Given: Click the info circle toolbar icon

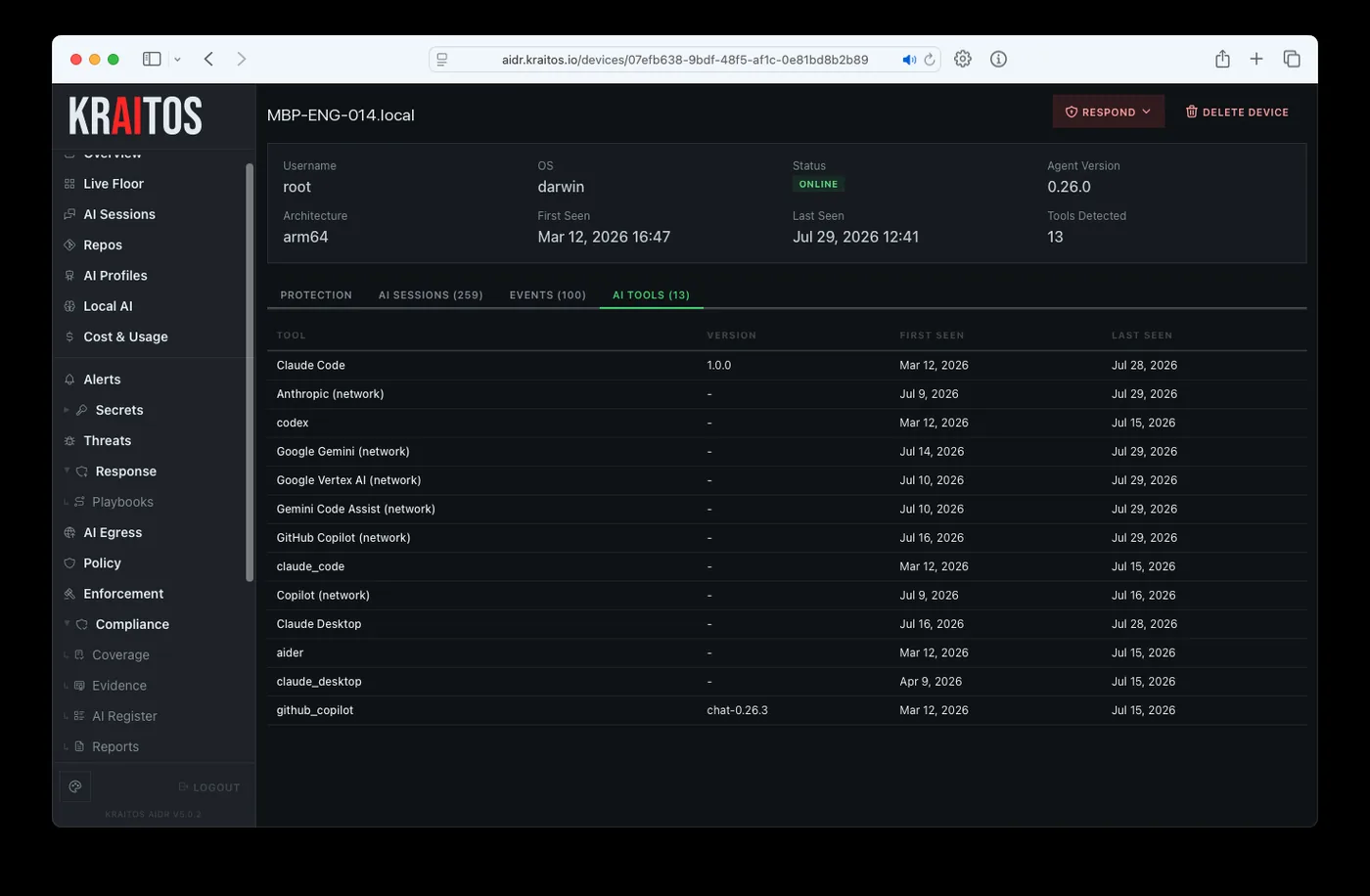Looking at the screenshot, I should point(998,59).
